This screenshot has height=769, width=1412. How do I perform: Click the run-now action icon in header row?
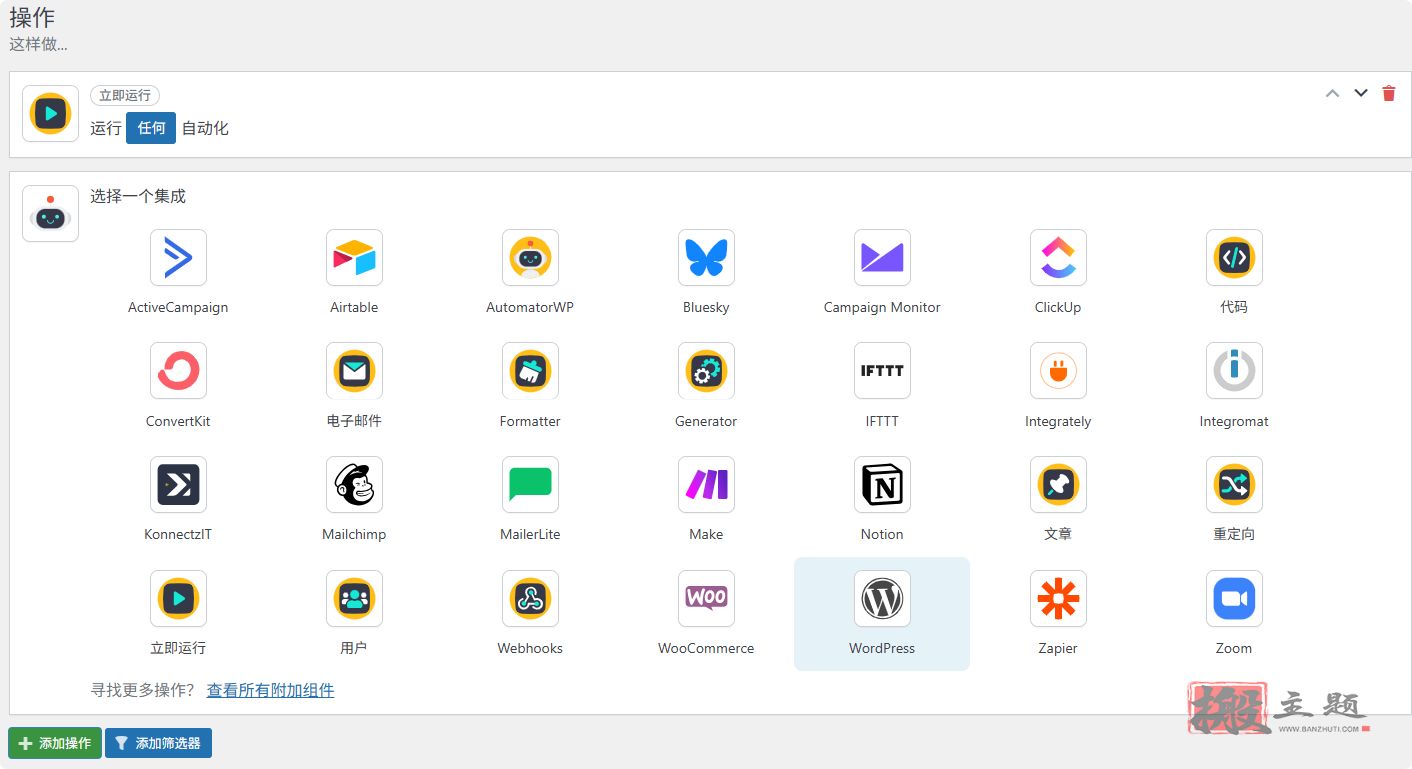pos(50,113)
